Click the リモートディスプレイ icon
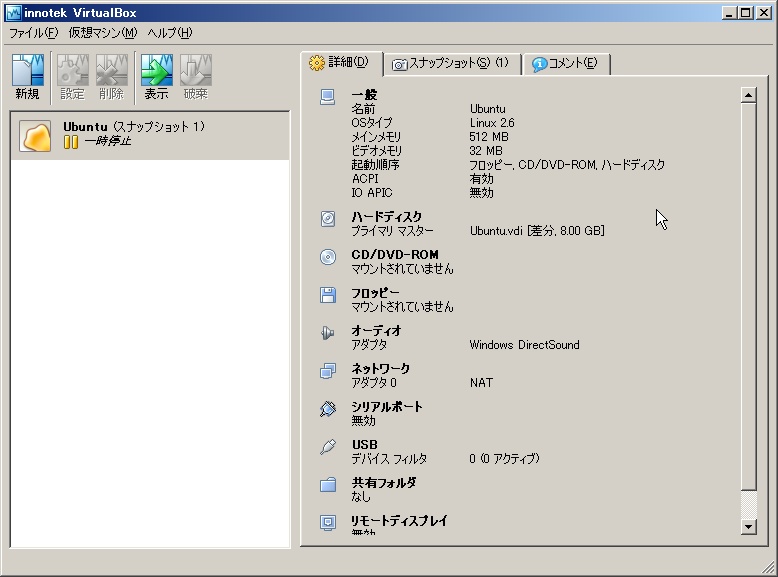The image size is (778, 577). pos(327,522)
